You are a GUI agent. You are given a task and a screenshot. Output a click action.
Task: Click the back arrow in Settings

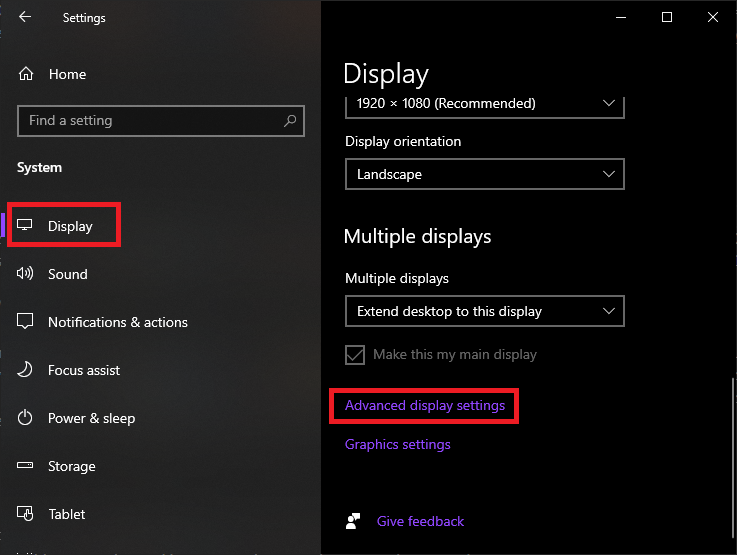[x=25, y=17]
